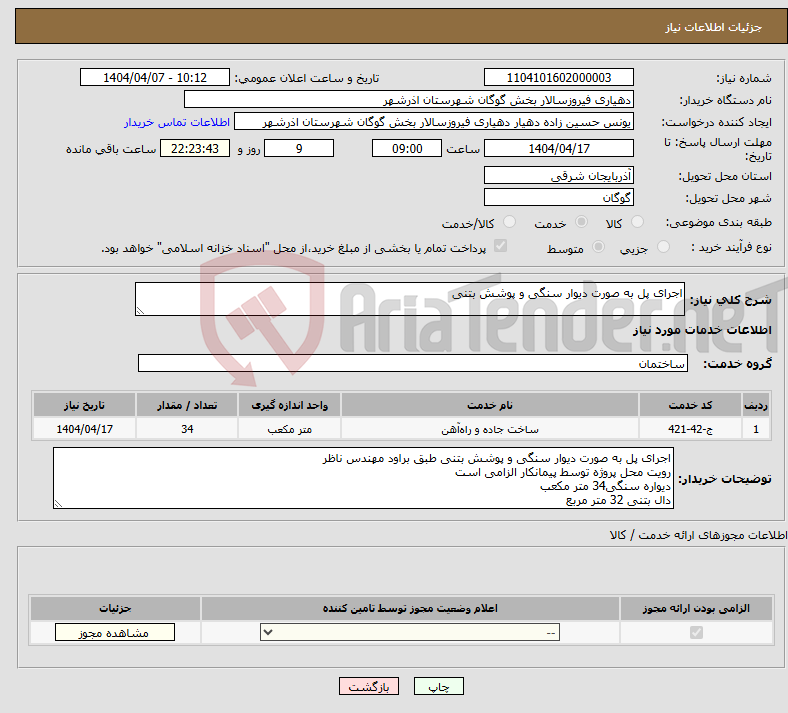Toggle the اسناد خزانه اسلامی payment checkbox
The width and height of the screenshot is (788, 713).
(501, 246)
